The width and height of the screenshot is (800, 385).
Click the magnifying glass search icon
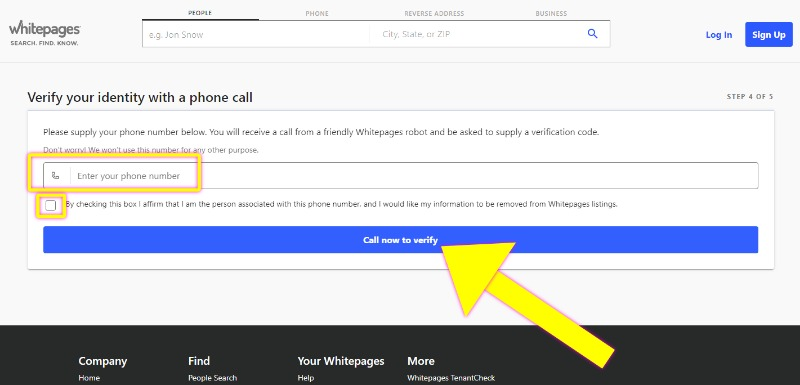(592, 34)
